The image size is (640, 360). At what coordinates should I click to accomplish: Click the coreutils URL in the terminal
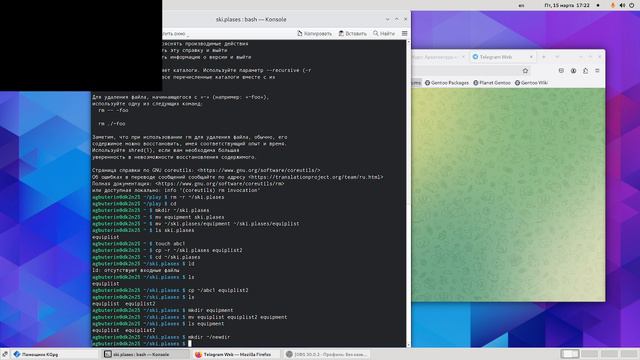[x=258, y=170]
